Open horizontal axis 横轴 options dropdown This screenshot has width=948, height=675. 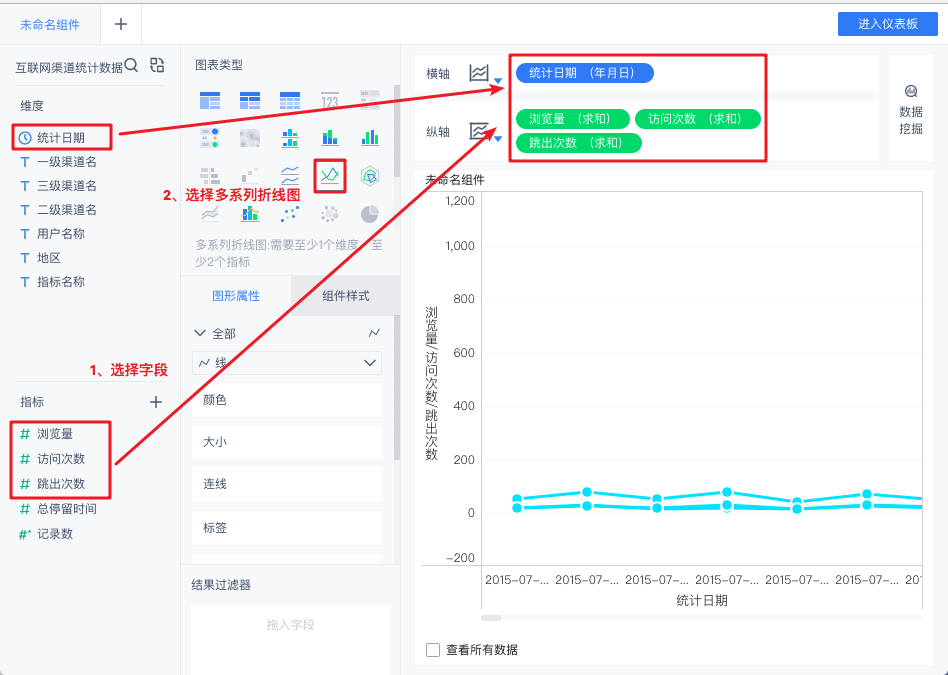click(498, 80)
